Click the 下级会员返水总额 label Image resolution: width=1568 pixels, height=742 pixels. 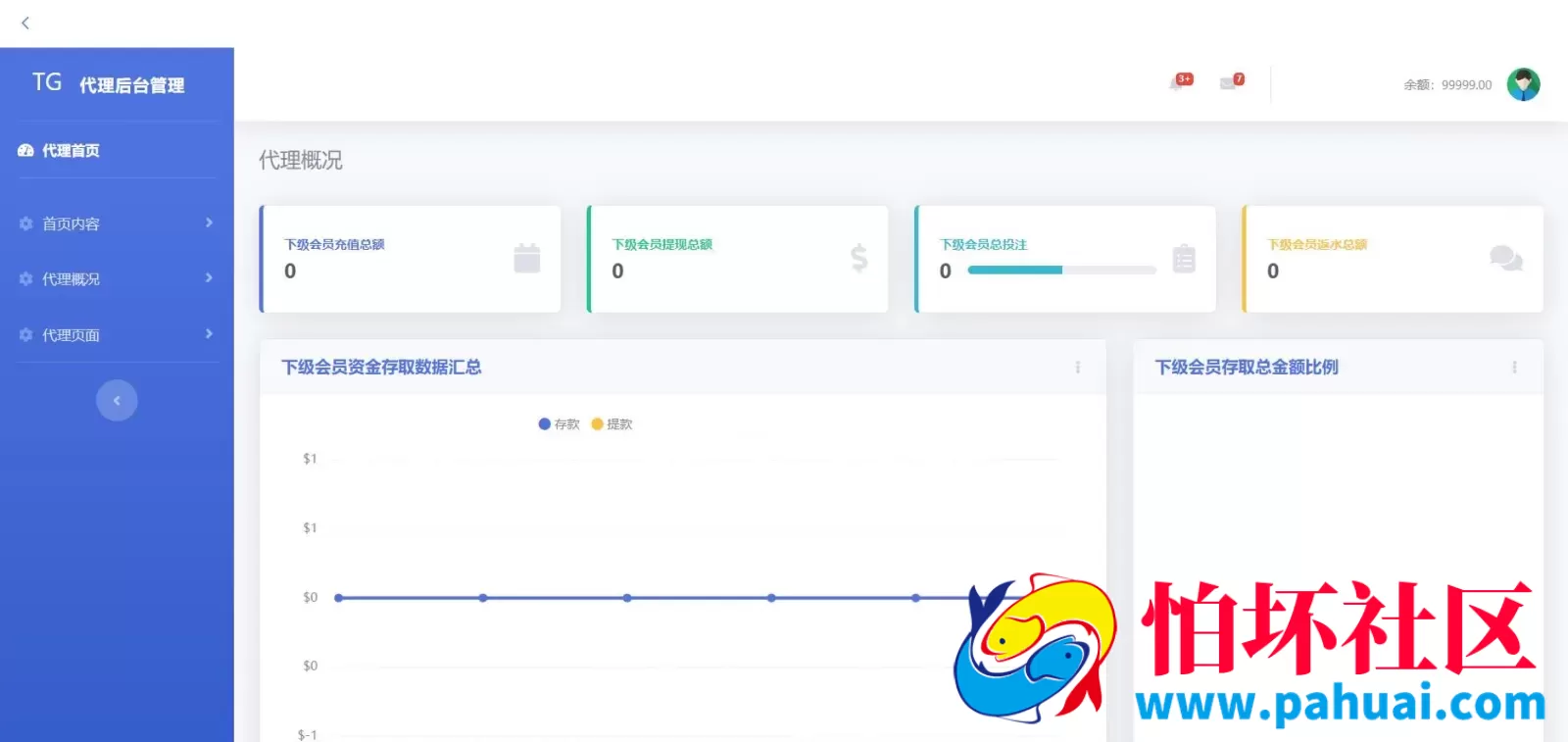[1317, 245]
